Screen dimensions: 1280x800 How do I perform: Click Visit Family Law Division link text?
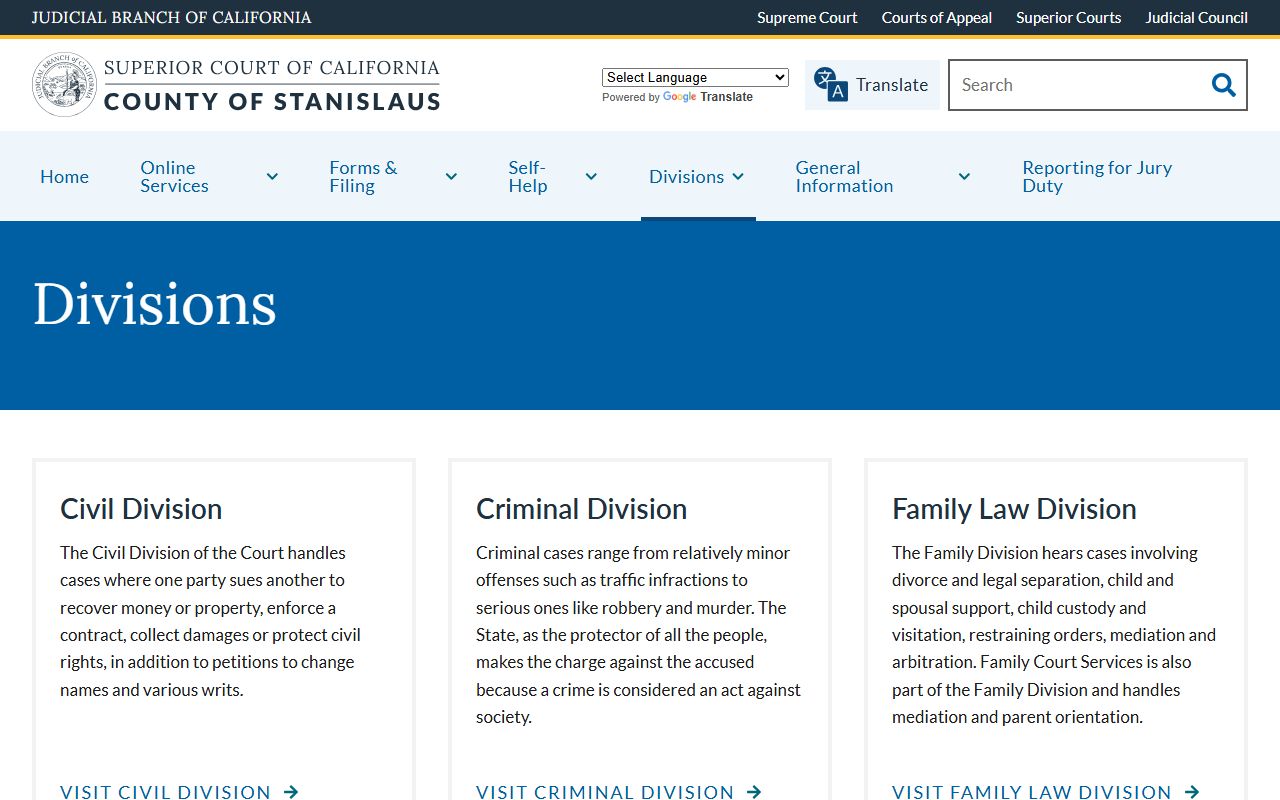click(x=1032, y=792)
